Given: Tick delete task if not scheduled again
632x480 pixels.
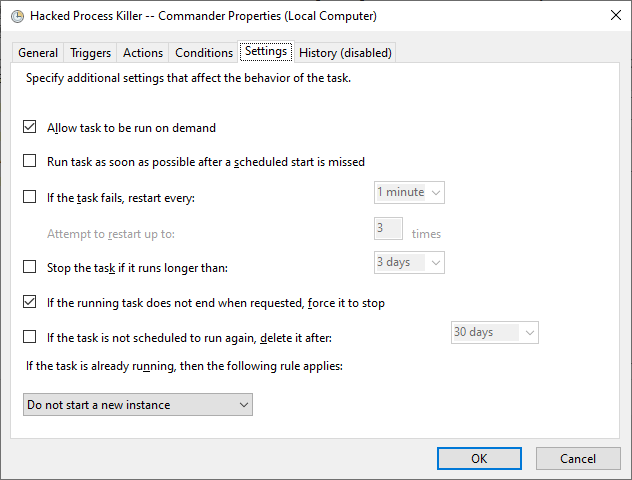Looking at the screenshot, I should [30, 337].
